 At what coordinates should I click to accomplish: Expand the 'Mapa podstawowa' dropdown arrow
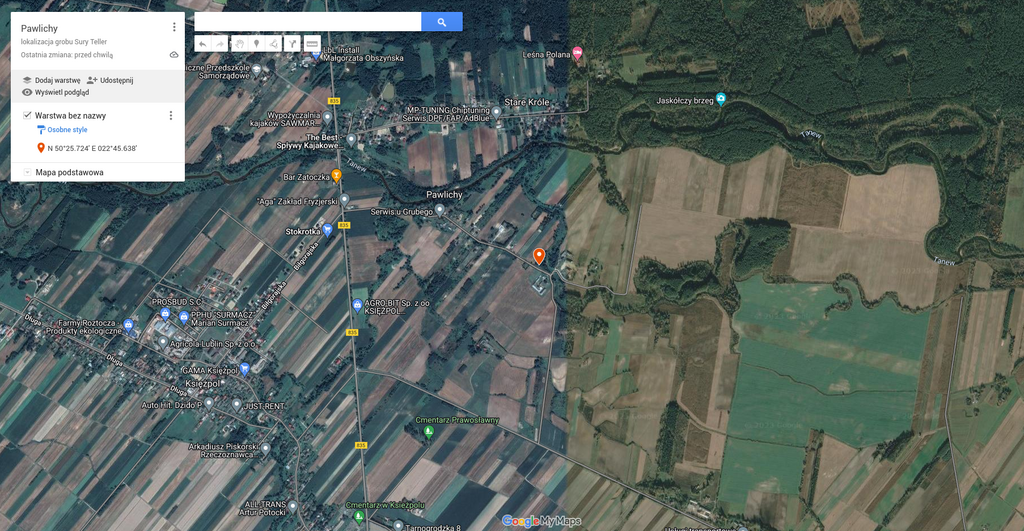click(27, 172)
